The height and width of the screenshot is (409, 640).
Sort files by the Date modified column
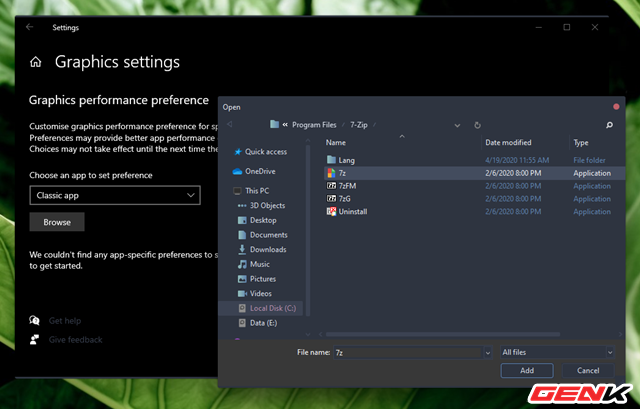(508, 143)
